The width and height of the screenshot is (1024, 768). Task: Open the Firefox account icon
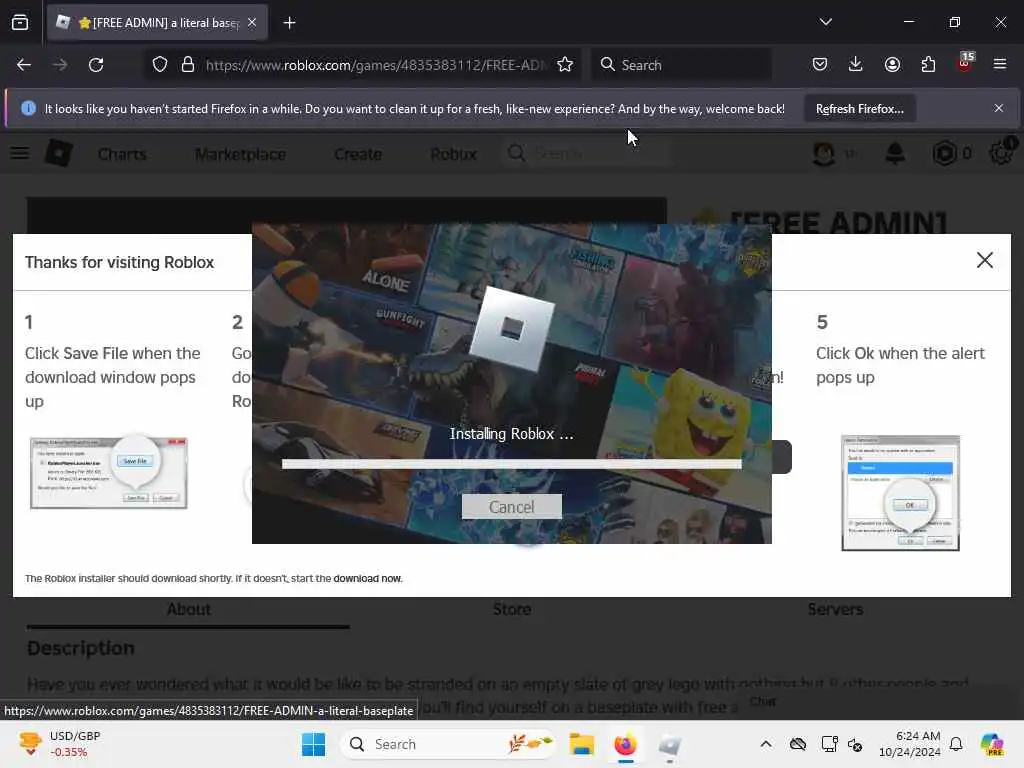892,65
